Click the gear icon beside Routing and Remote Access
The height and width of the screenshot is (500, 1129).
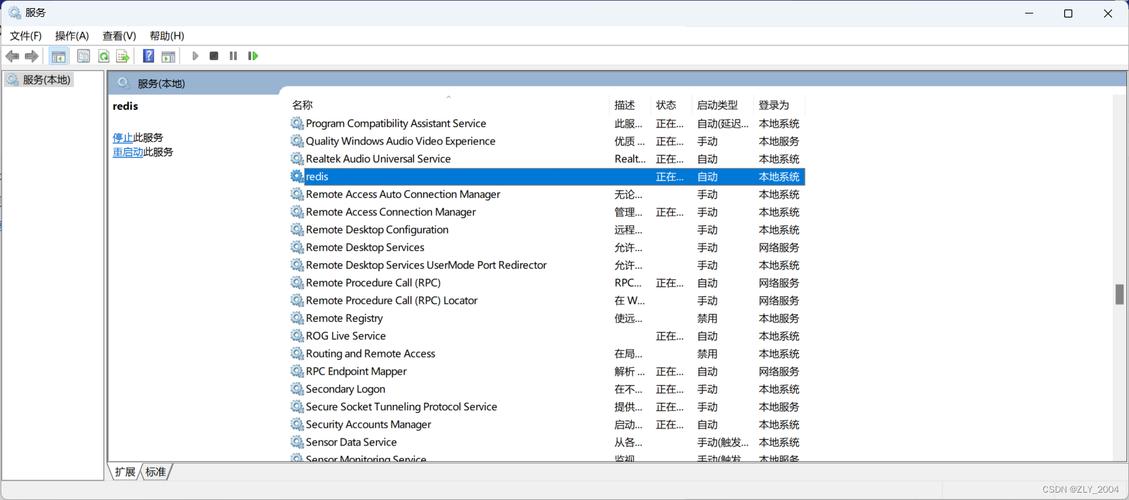(297, 354)
